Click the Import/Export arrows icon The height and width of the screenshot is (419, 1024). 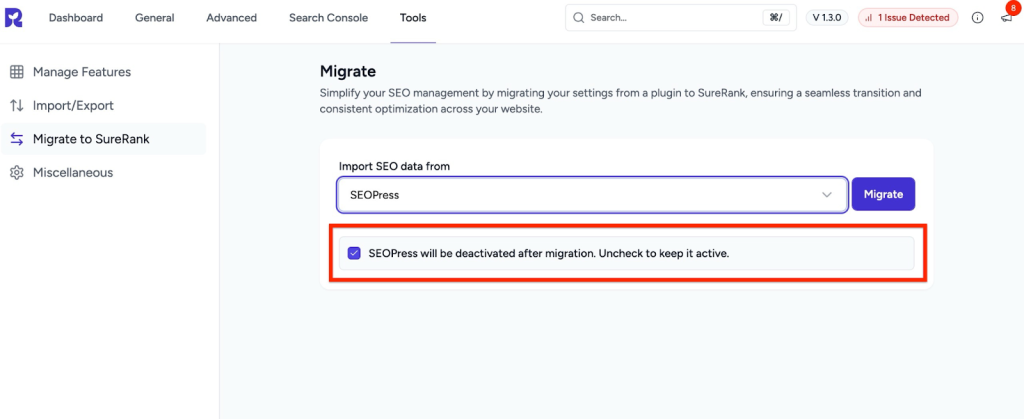point(17,105)
